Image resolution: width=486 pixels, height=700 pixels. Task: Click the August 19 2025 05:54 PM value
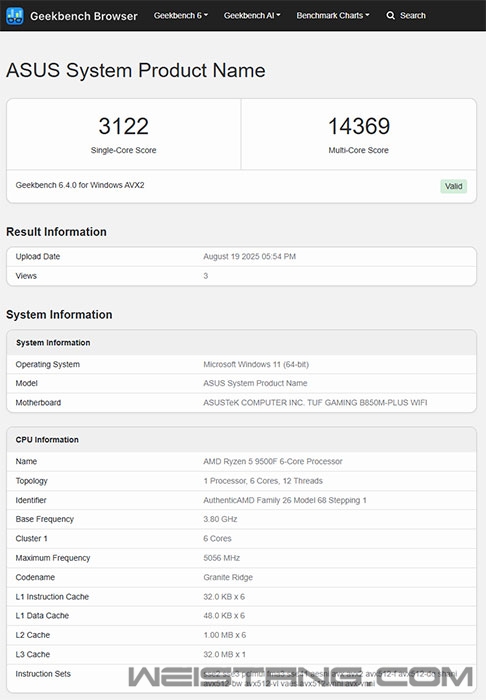pyautogui.click(x=249, y=257)
